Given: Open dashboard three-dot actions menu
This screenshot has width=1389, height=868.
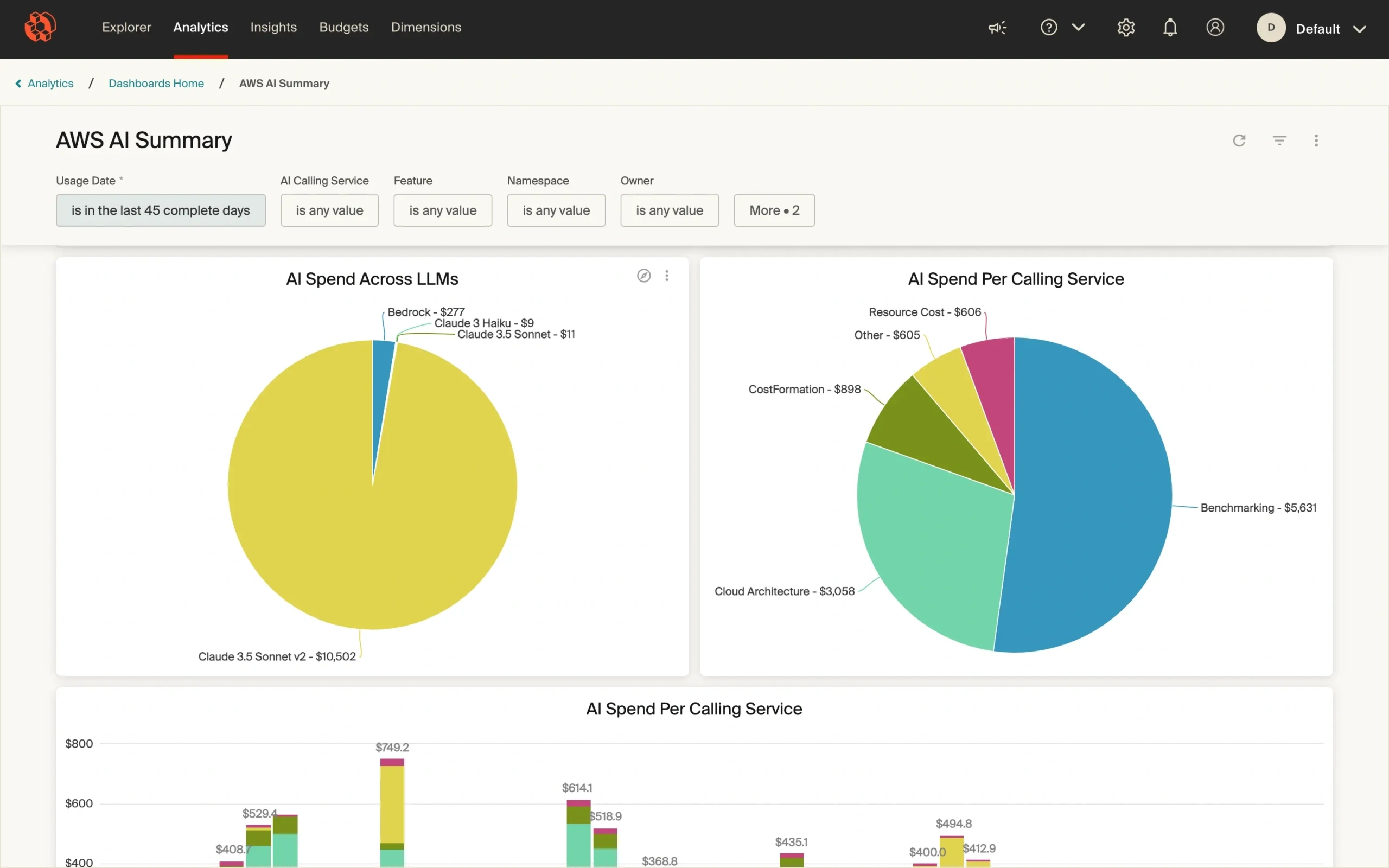Looking at the screenshot, I should pyautogui.click(x=1316, y=141).
